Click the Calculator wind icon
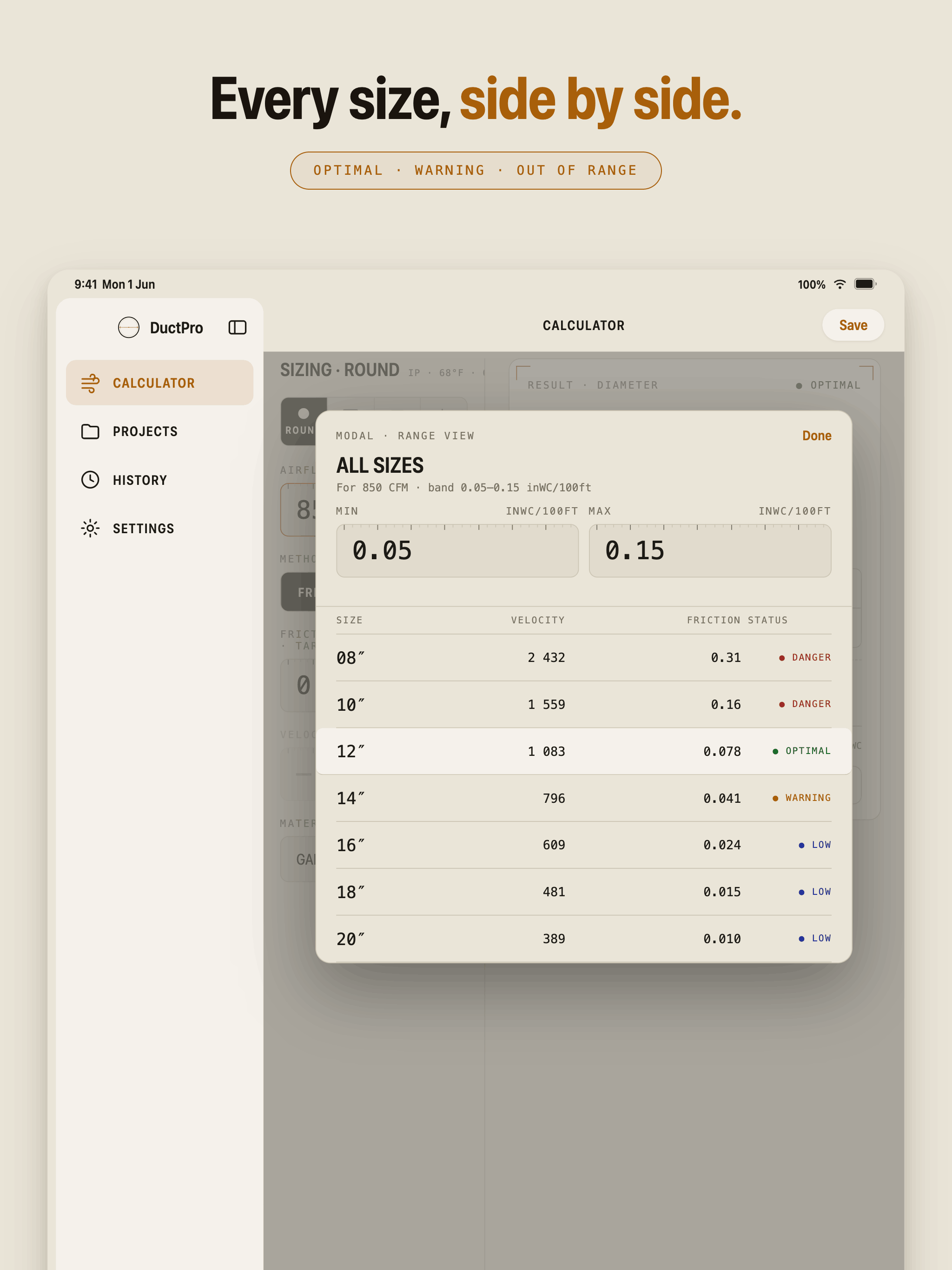 (x=90, y=383)
